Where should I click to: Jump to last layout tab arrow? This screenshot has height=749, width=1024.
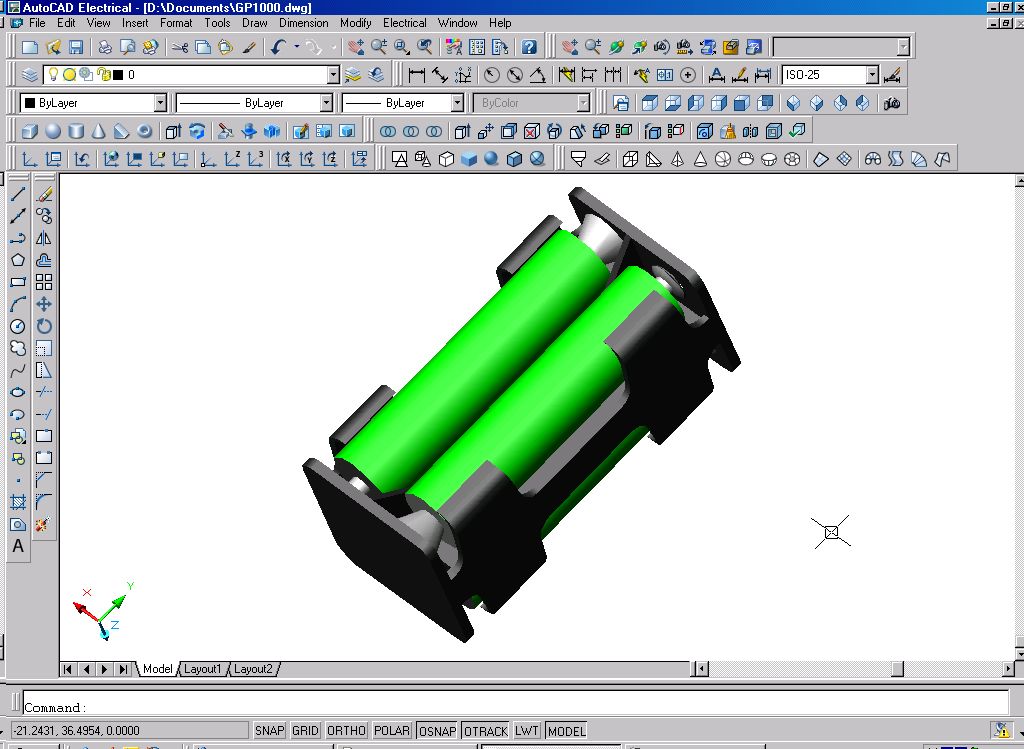pos(123,669)
